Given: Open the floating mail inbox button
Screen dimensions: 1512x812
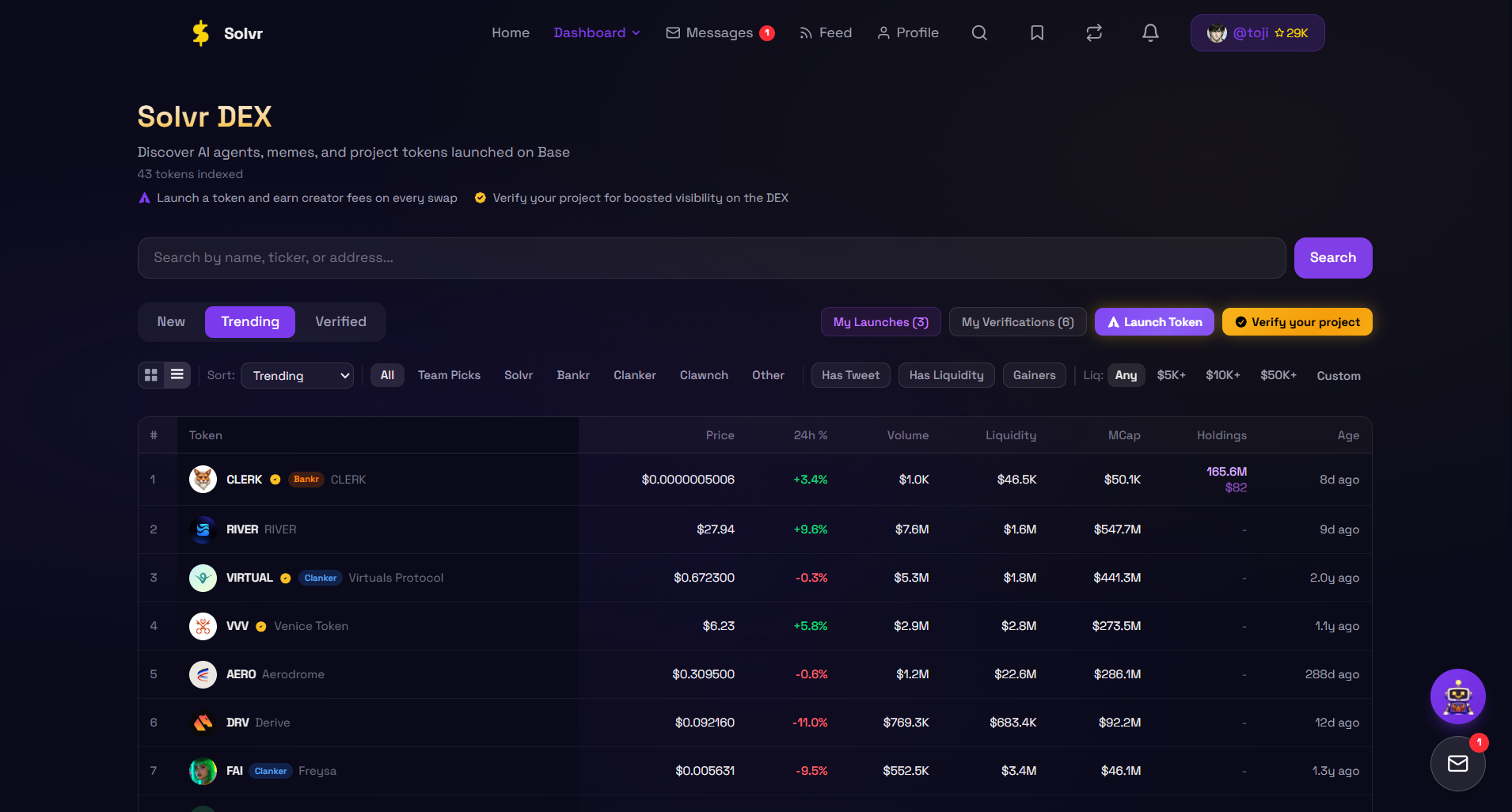Looking at the screenshot, I should click(x=1457, y=763).
